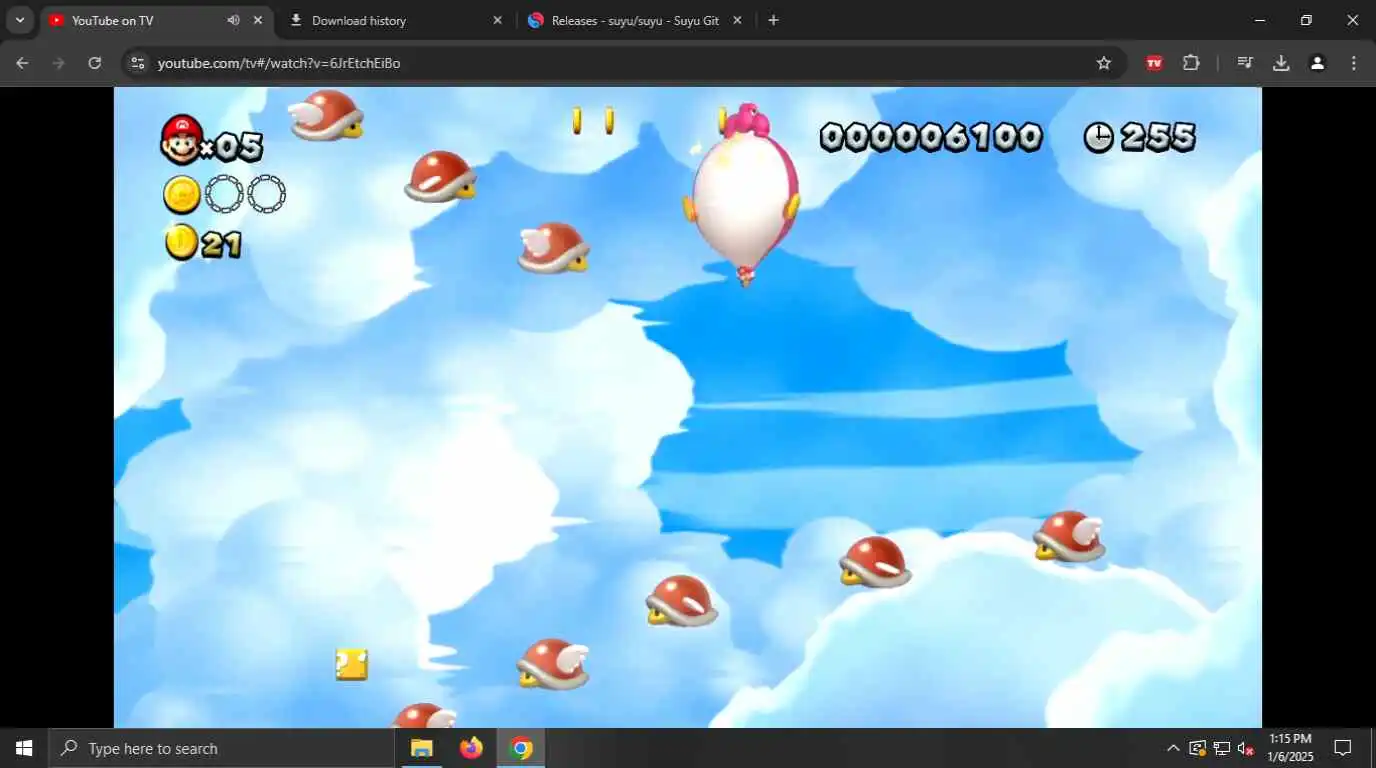
Task: Open the Chrome profile avatar
Action: (x=1317, y=63)
